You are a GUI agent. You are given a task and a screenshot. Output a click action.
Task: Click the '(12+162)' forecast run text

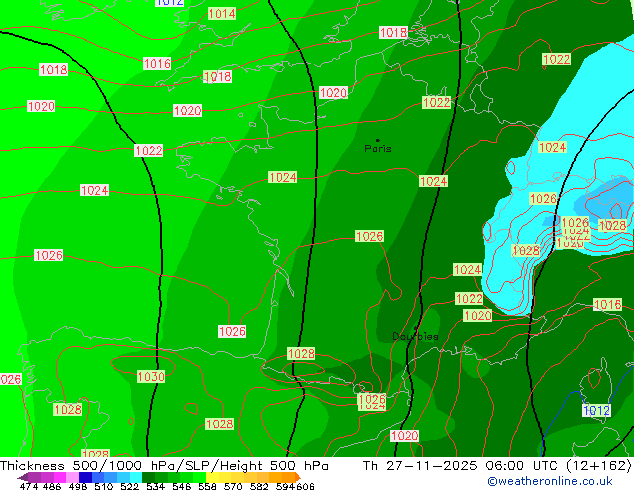coord(598,466)
